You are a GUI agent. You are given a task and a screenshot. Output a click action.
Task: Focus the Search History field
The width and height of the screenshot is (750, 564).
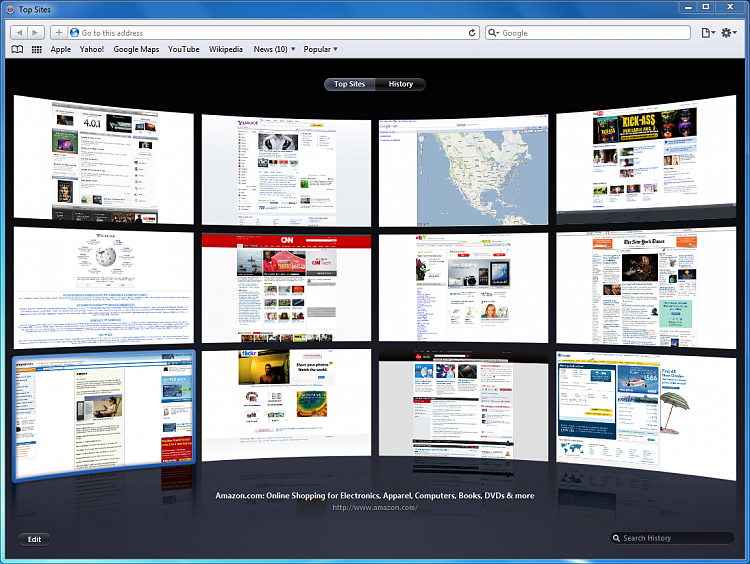(672, 538)
